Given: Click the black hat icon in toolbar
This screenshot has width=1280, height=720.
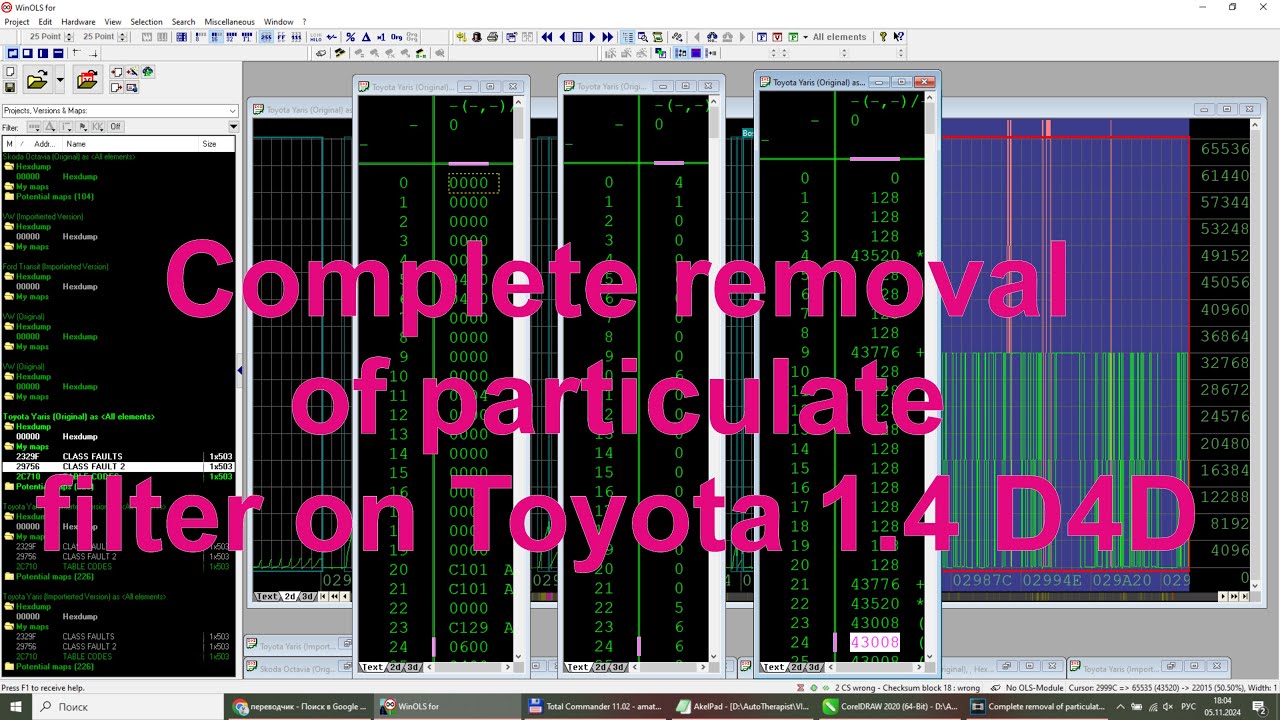Looking at the screenshot, I should (477, 37).
